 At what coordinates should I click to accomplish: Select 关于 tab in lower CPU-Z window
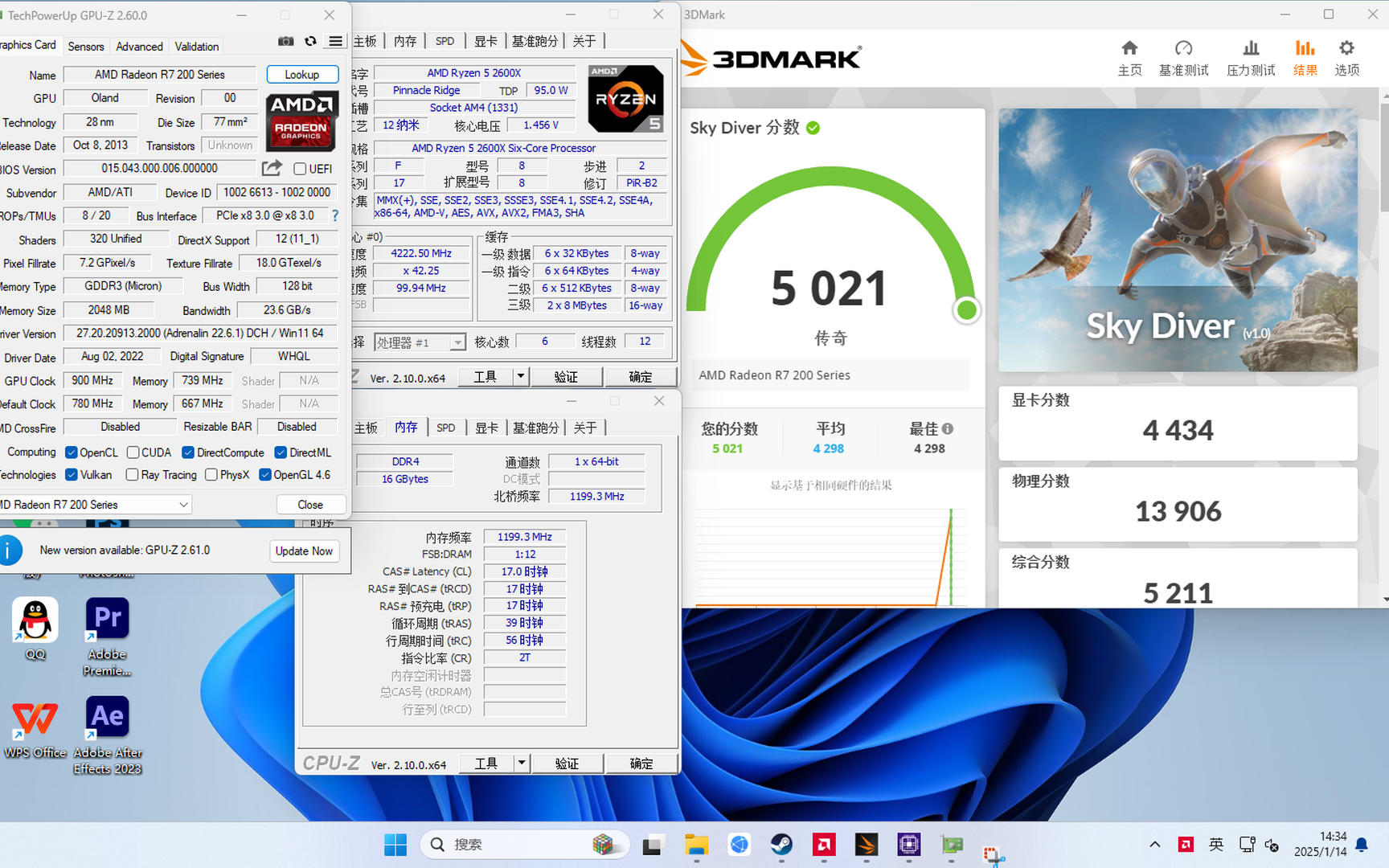585,428
